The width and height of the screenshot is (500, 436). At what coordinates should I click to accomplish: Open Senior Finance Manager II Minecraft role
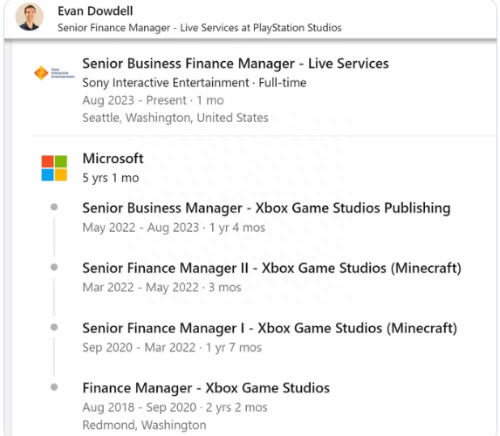click(x=272, y=268)
